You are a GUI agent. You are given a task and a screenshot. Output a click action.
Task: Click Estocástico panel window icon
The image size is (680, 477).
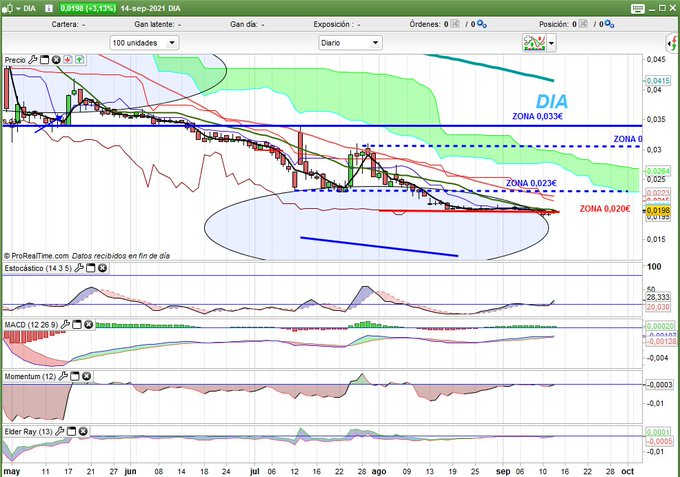coord(91,268)
